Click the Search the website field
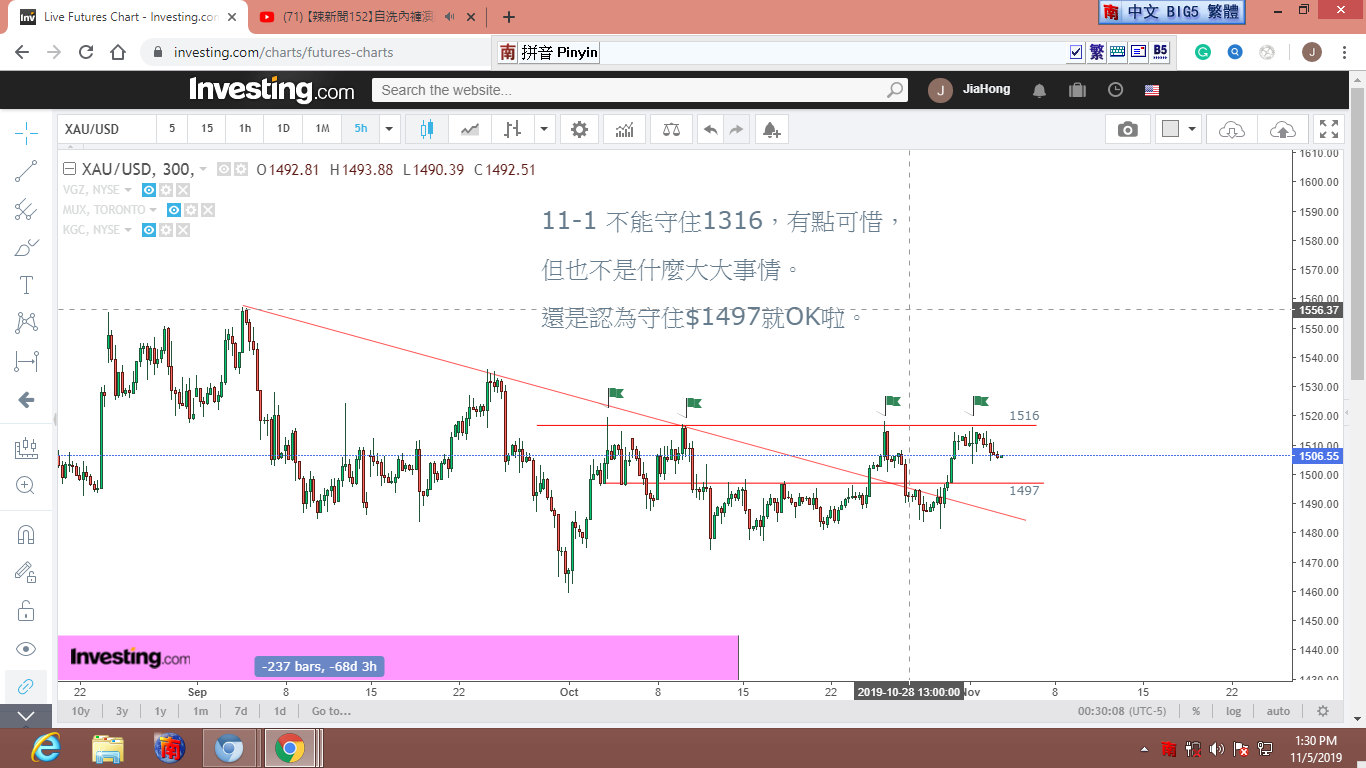This screenshot has height=768, width=1366. pos(640,90)
